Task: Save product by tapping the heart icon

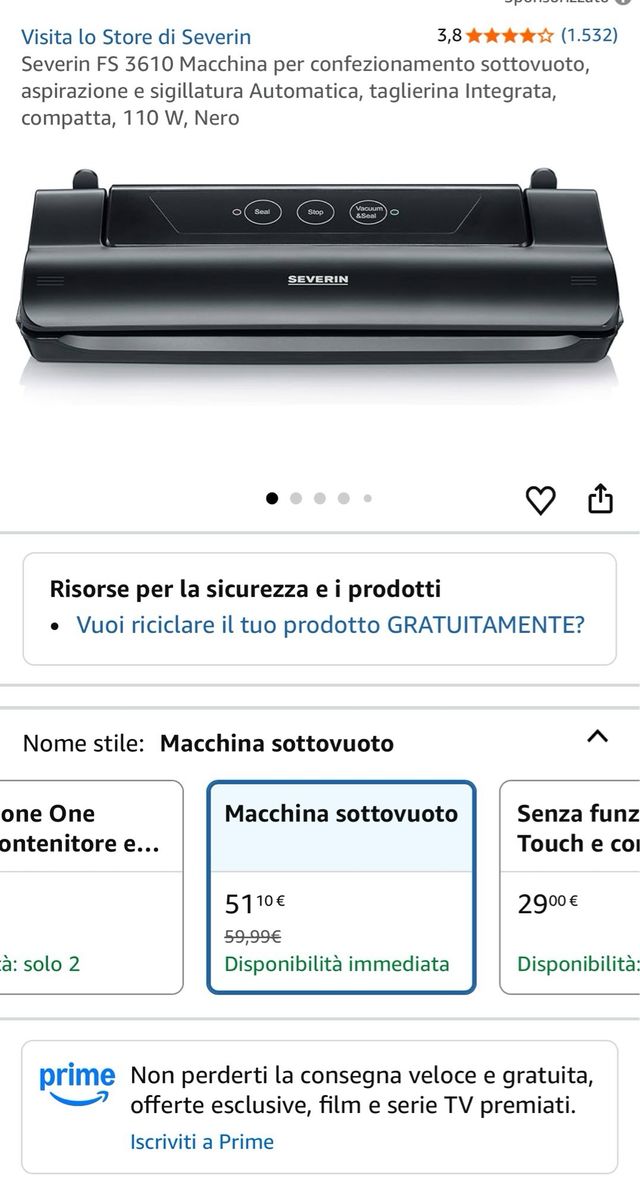Action: 540,498
